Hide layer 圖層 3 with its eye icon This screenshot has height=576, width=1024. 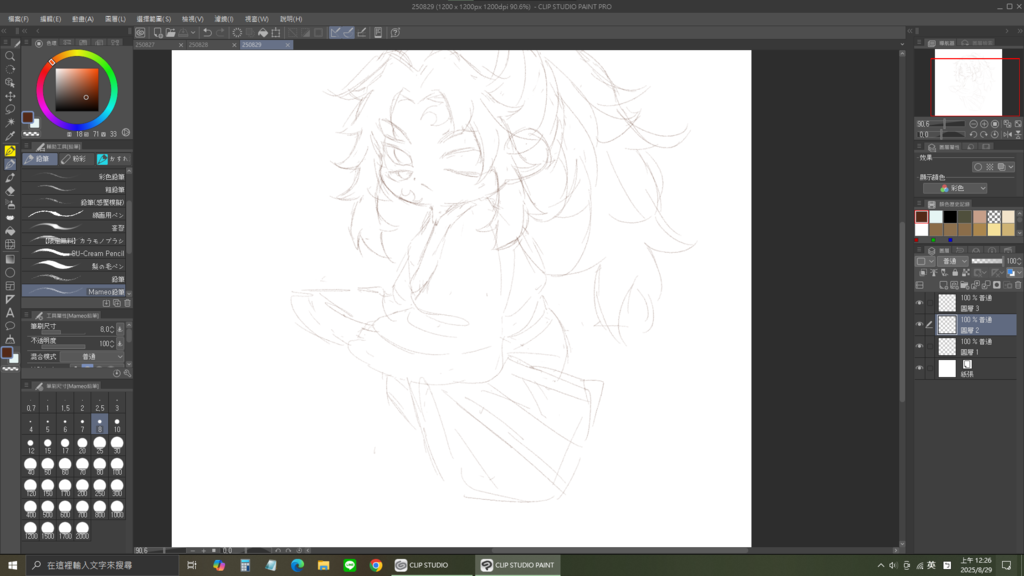pyautogui.click(x=919, y=302)
